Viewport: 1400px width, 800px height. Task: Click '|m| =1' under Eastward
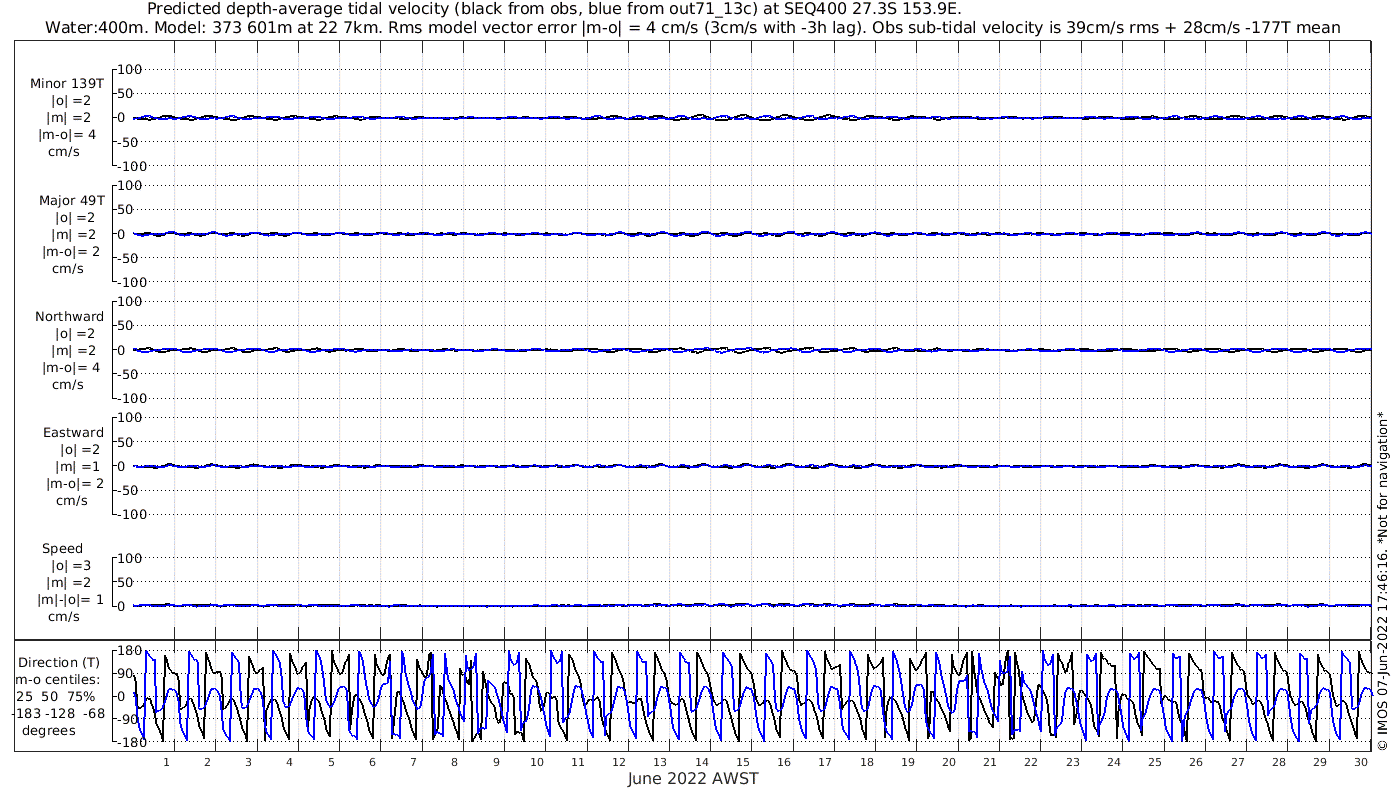pos(78,466)
